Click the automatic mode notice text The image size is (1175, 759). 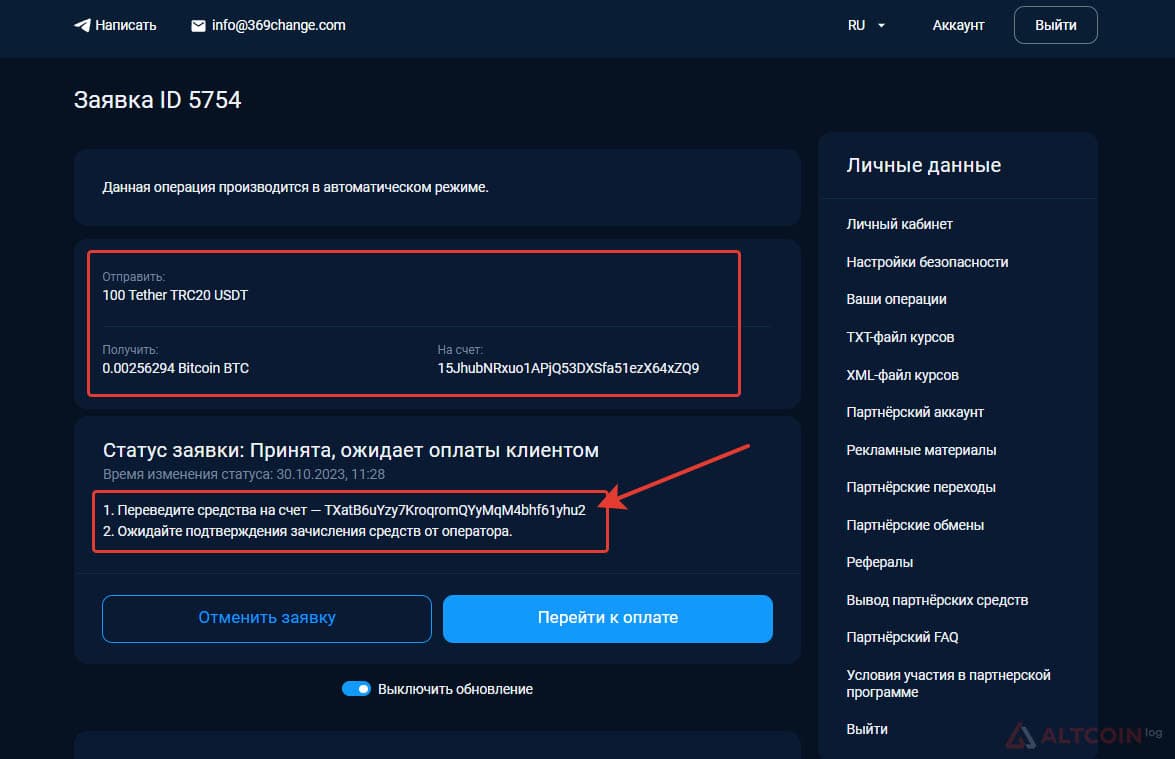click(295, 187)
